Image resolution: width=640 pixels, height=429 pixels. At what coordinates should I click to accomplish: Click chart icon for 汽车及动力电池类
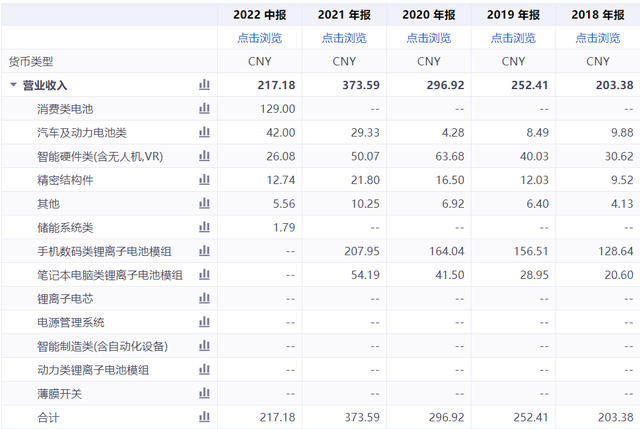204,132
